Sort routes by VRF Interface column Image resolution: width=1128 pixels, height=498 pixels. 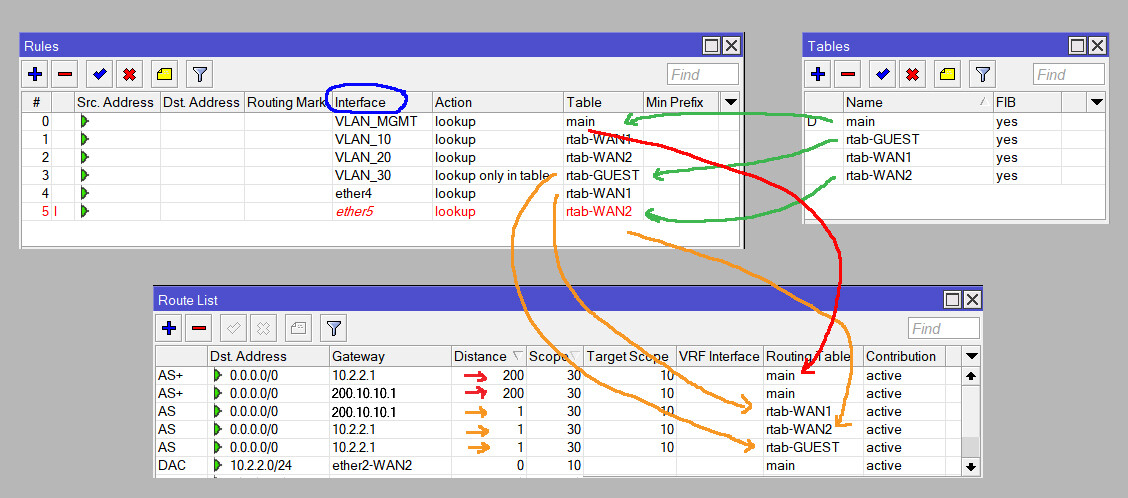click(719, 356)
